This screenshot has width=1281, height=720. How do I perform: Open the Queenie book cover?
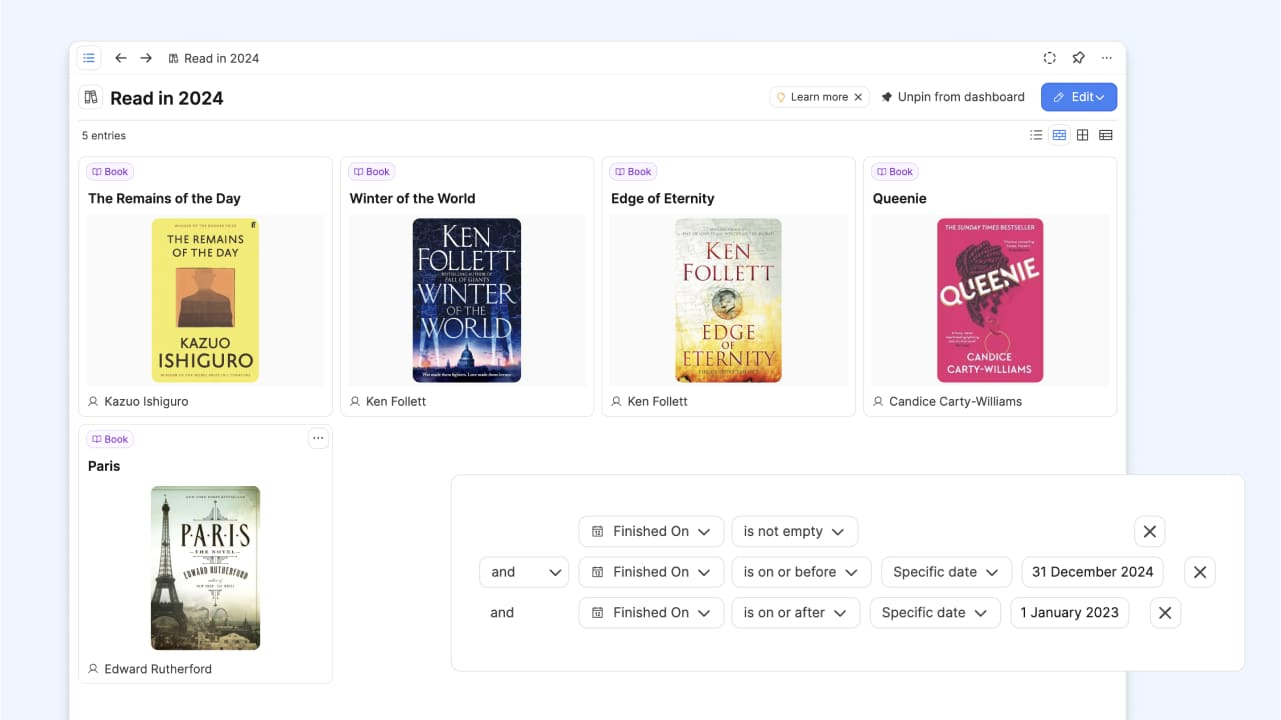(x=990, y=300)
